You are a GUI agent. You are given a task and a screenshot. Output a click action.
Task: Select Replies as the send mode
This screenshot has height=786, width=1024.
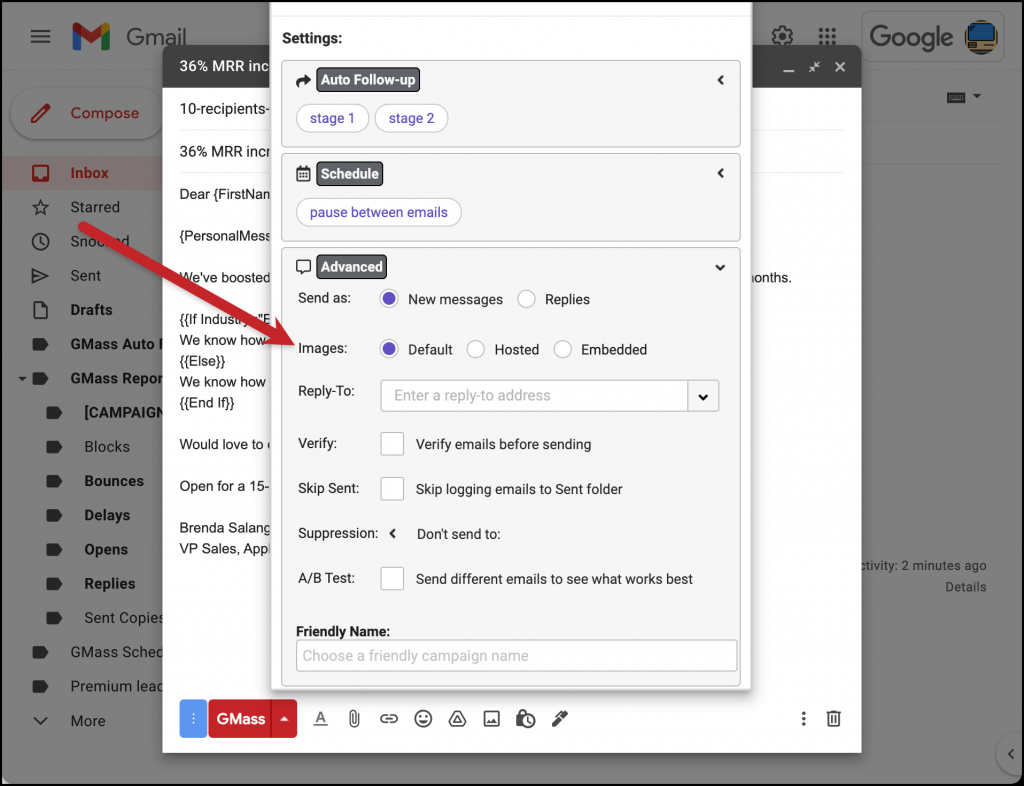(527, 299)
